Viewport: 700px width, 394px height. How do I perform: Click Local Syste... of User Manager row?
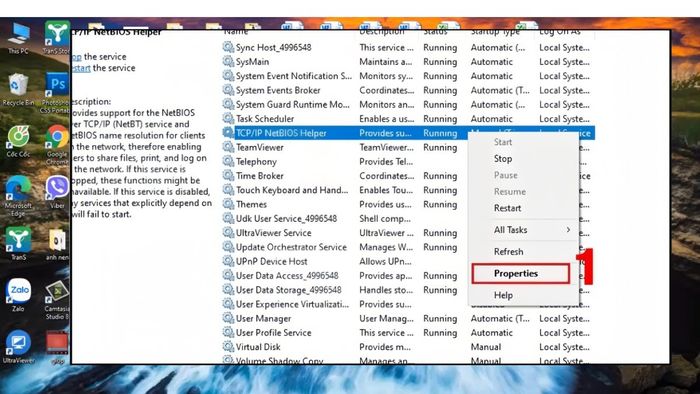[x=564, y=319]
